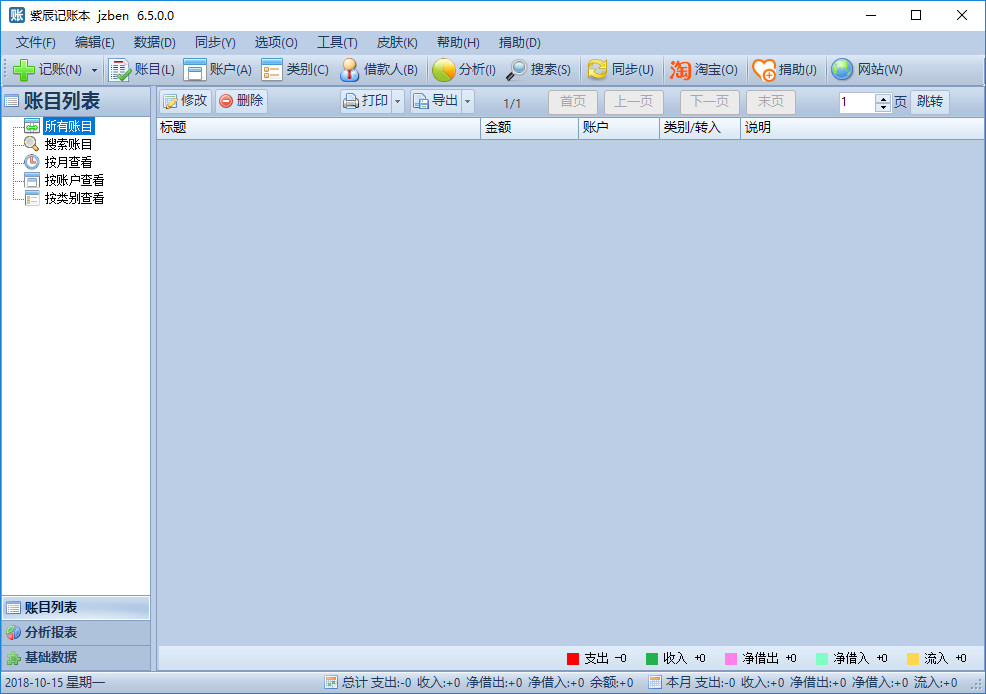Click the 总计 status bar icon
Viewport: 986px width, 694px height.
point(331,682)
